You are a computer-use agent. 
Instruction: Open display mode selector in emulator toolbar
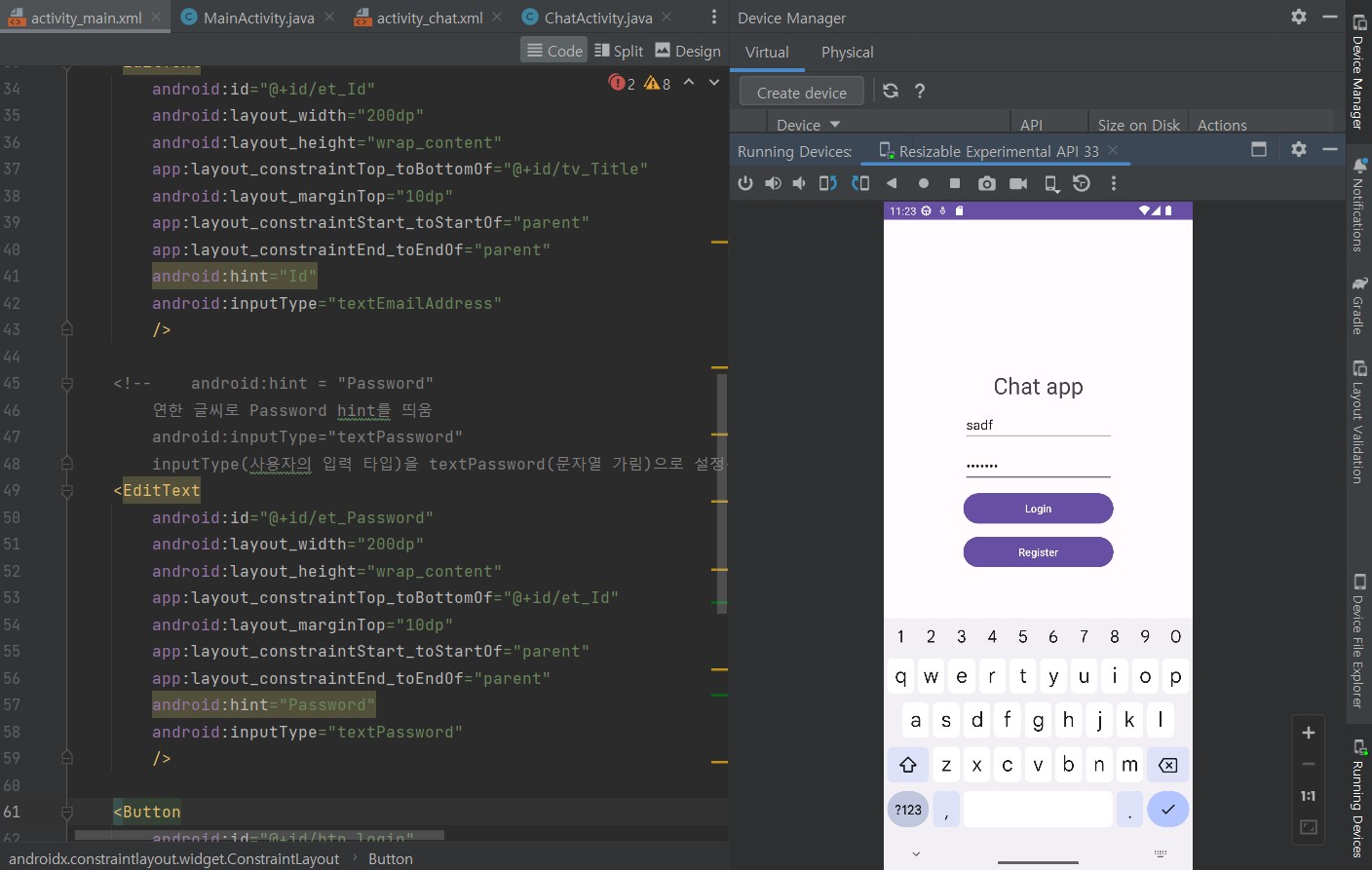(1051, 183)
